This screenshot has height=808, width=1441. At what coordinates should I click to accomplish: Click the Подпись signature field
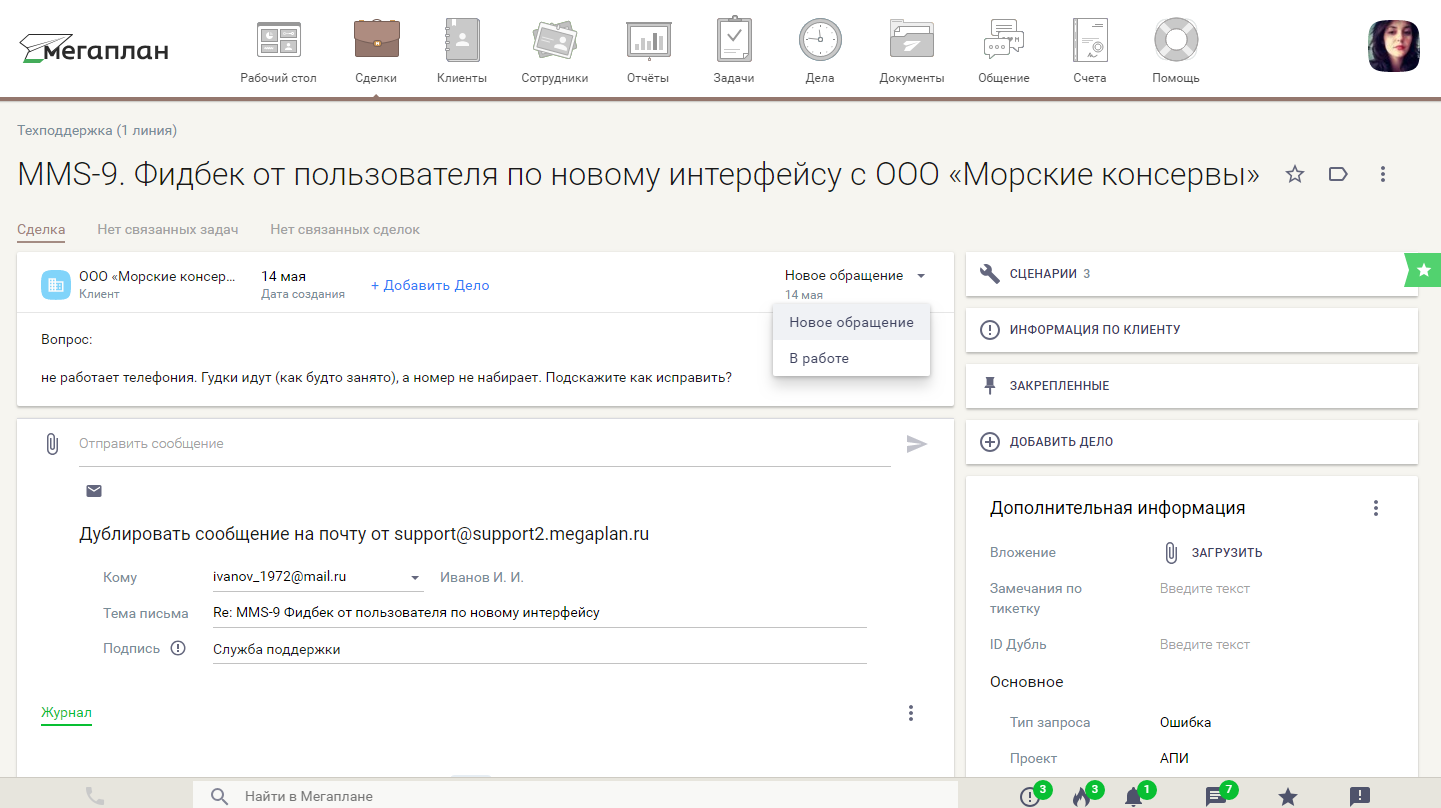pyautogui.click(x=540, y=649)
